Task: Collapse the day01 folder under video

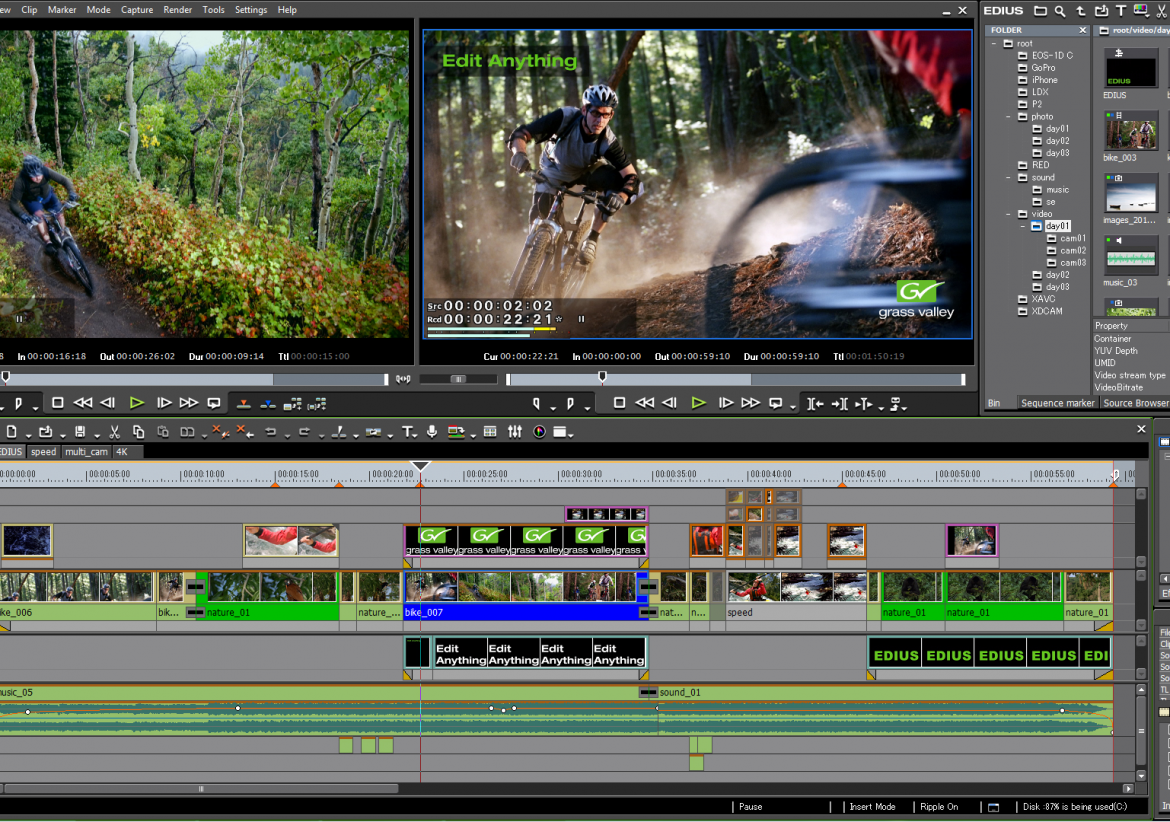Action: click(x=1022, y=226)
